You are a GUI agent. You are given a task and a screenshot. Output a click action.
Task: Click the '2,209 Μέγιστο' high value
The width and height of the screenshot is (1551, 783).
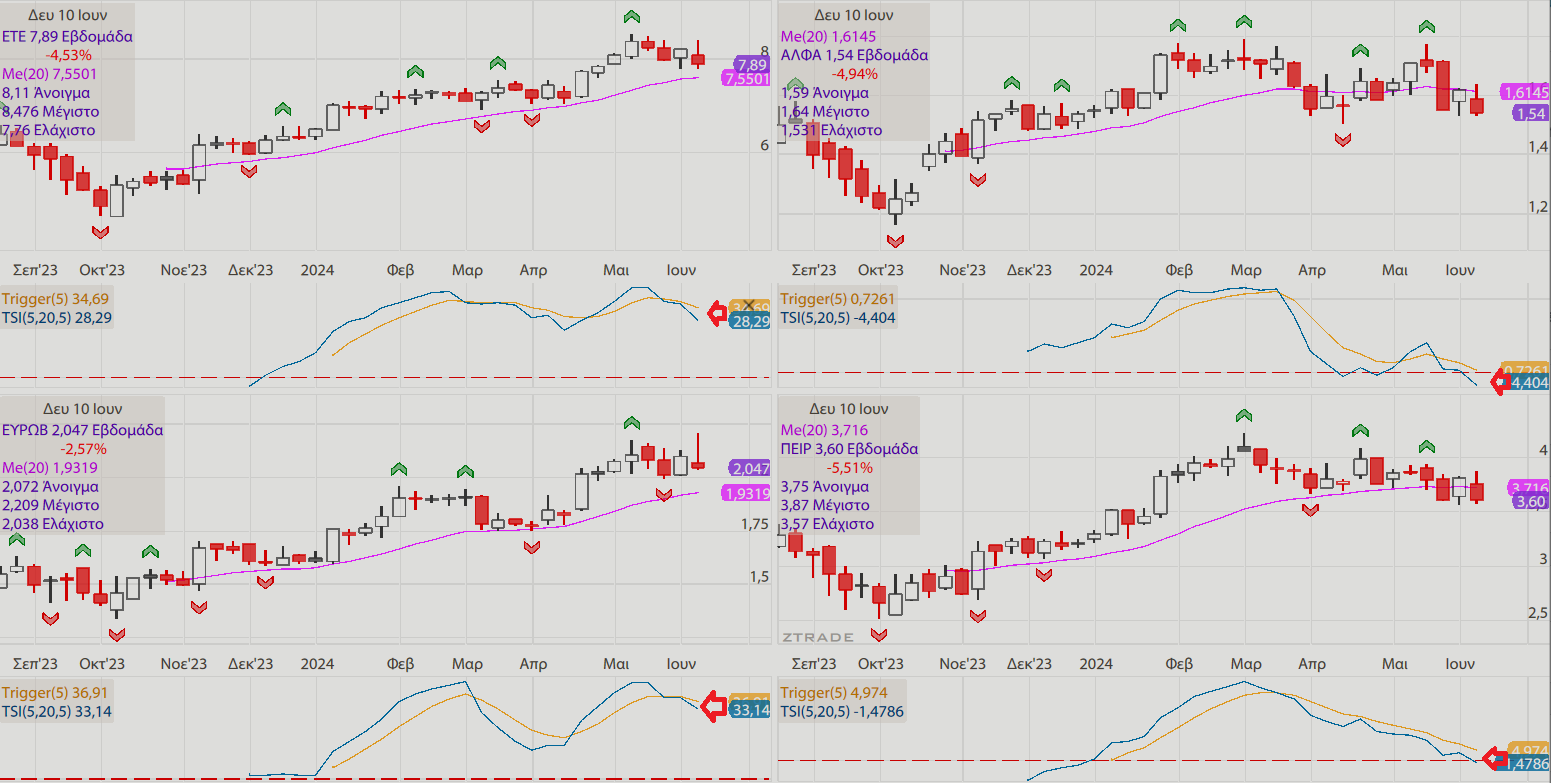point(50,505)
